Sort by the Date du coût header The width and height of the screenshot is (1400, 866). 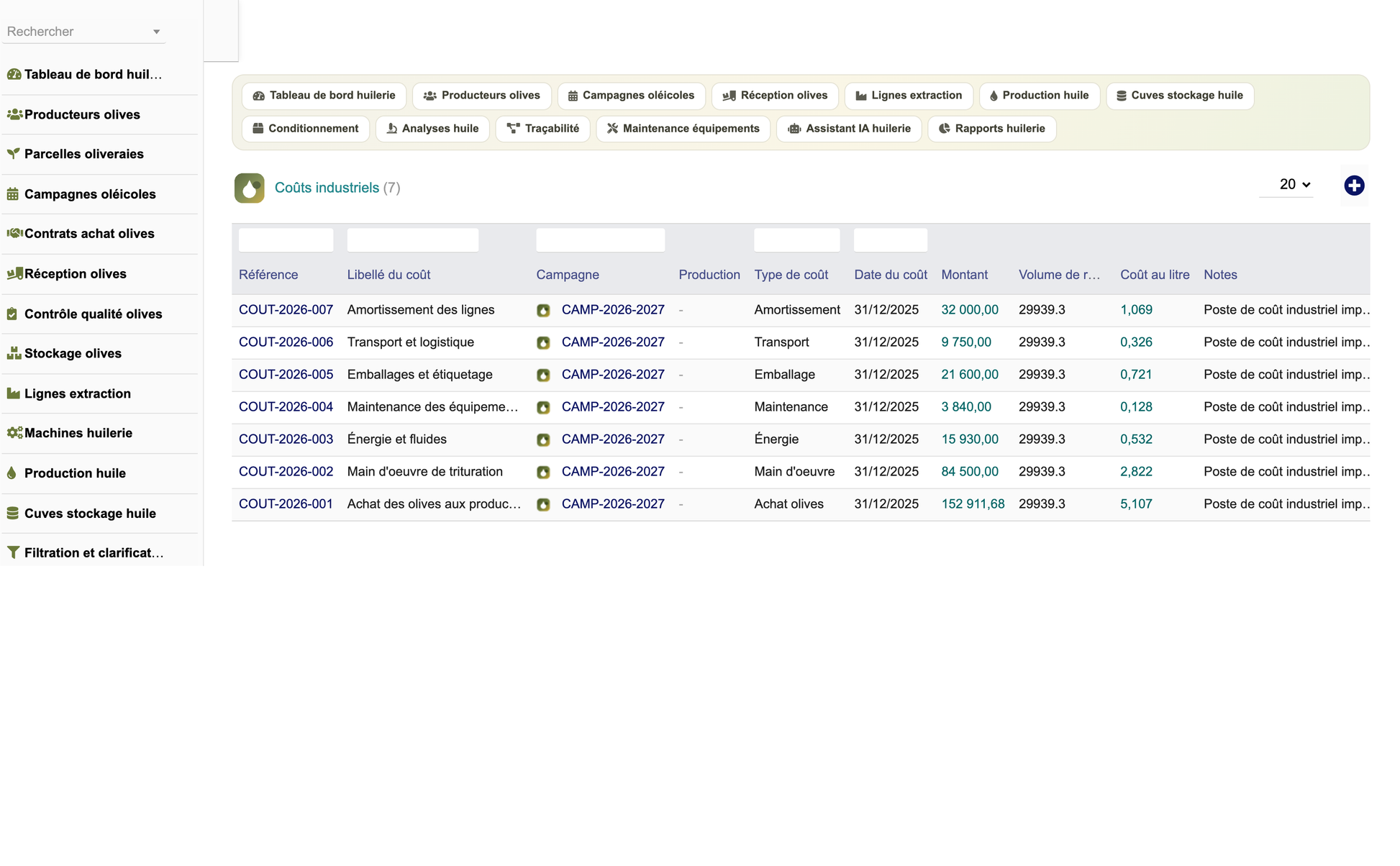(x=891, y=275)
